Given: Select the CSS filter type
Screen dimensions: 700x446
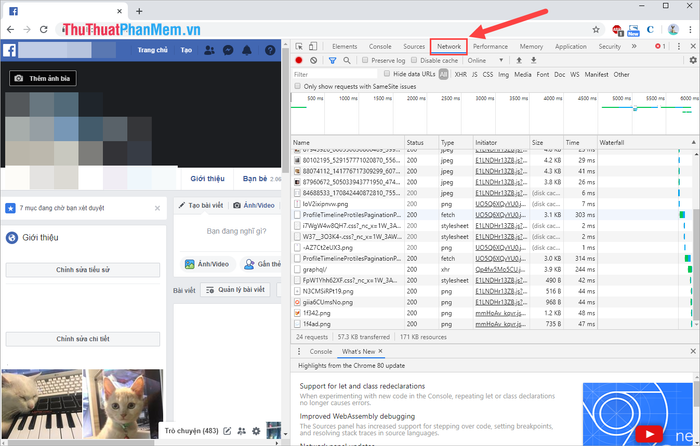Looking at the screenshot, I should (x=488, y=75).
